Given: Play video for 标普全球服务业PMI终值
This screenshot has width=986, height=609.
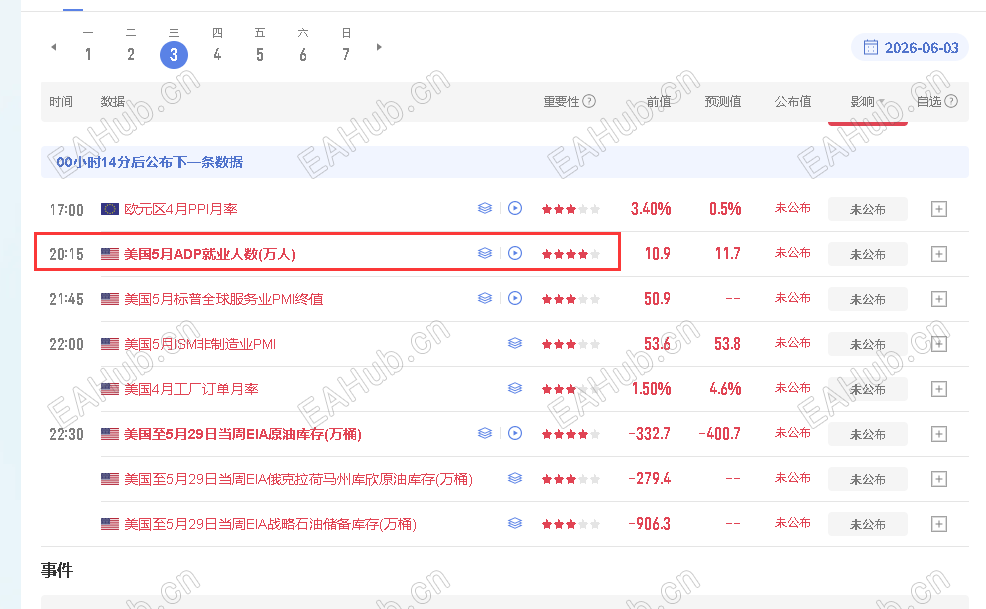Looking at the screenshot, I should click(515, 298).
